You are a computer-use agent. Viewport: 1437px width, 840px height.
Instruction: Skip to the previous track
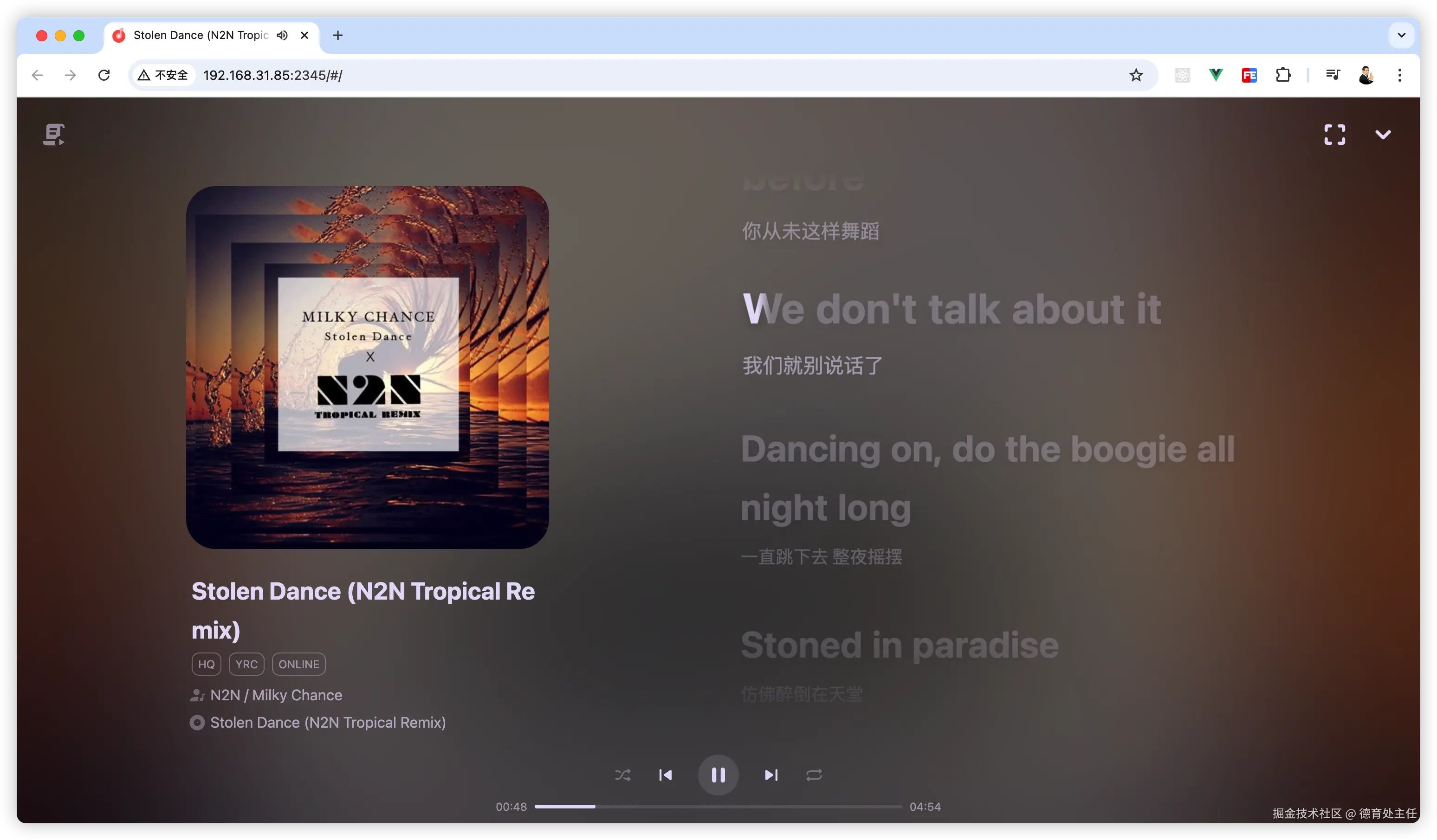tap(666, 775)
